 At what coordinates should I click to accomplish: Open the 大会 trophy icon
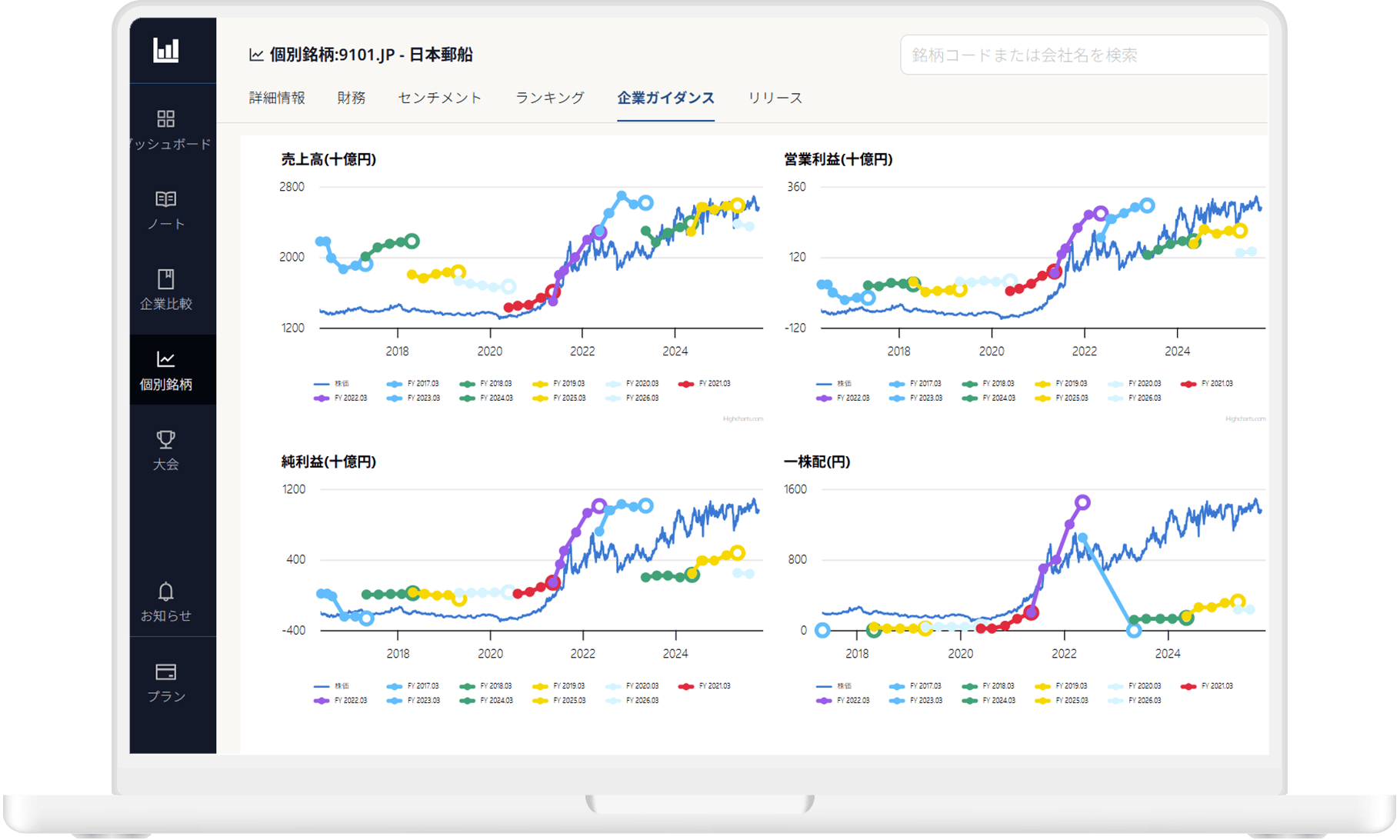(x=165, y=439)
